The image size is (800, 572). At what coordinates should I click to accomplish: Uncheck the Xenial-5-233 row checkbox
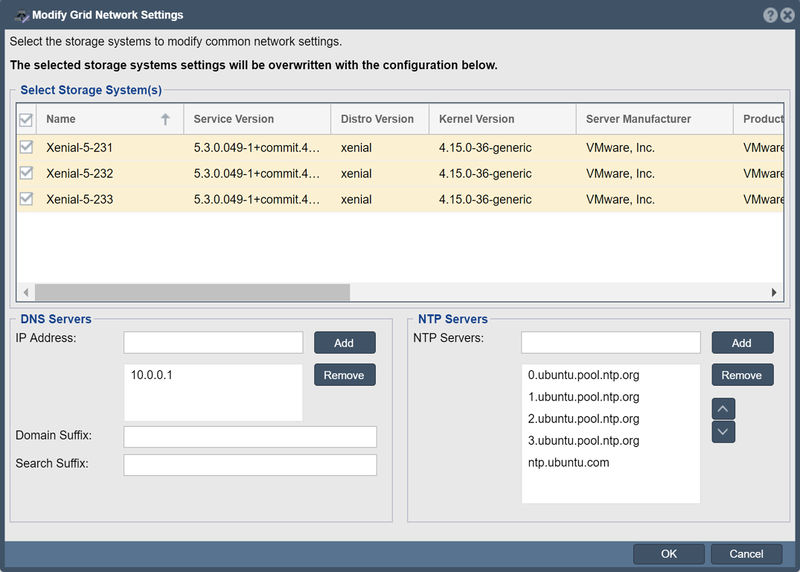pyautogui.click(x=26, y=198)
